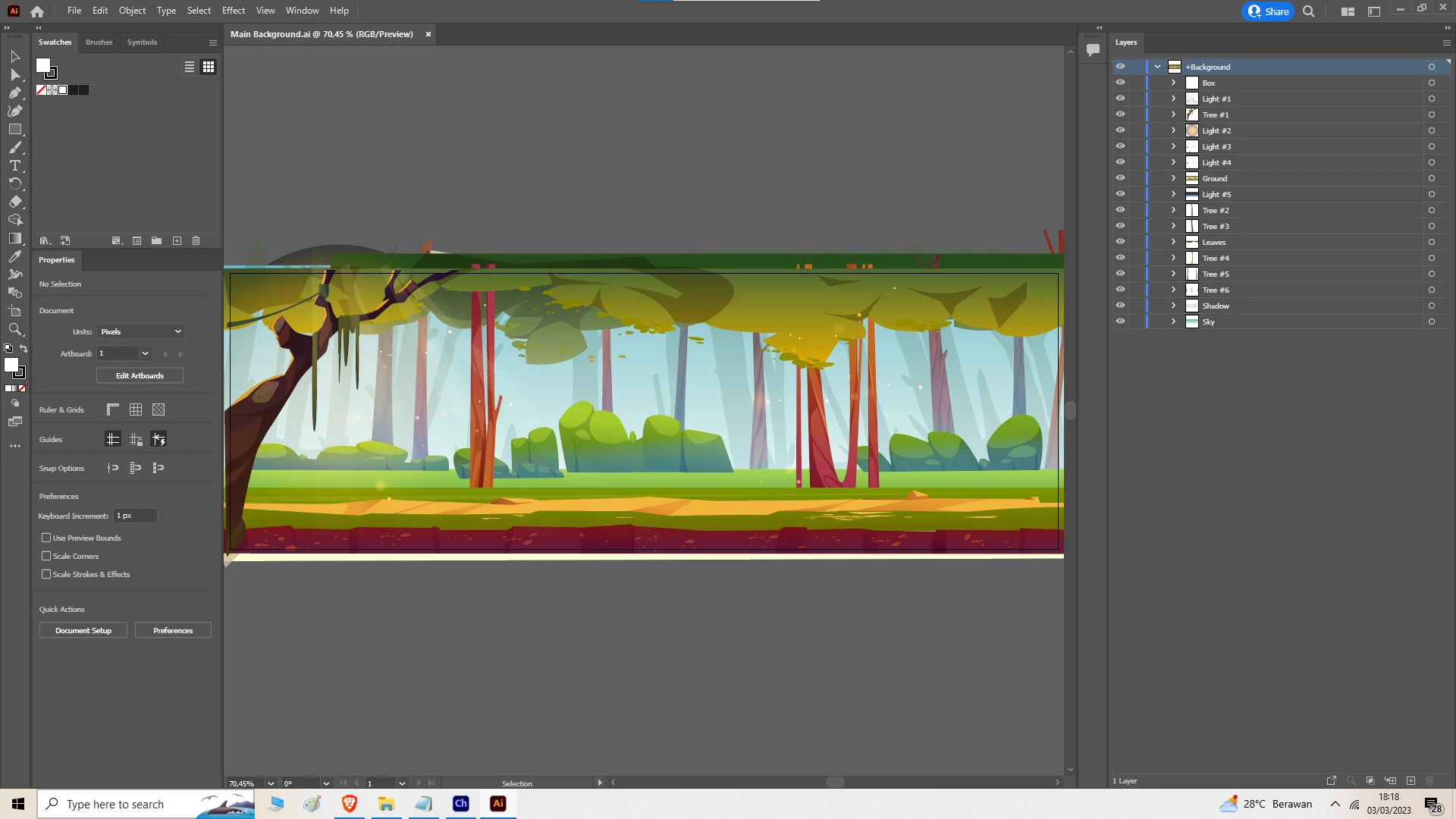Switch swatches to list view
1456x819 pixels.
coord(190,67)
